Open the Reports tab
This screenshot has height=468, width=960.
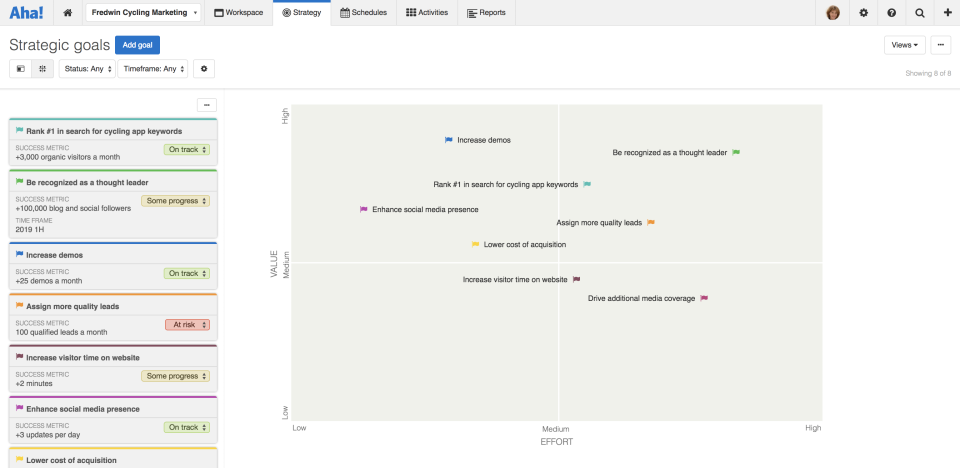click(486, 13)
